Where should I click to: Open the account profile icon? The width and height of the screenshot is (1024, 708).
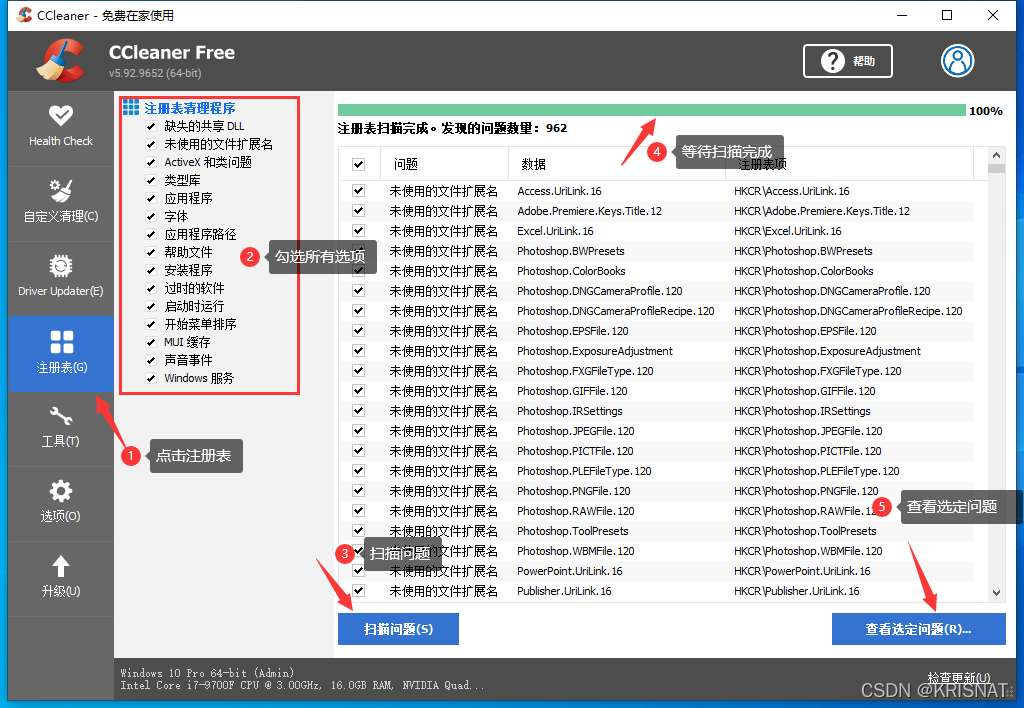[x=957, y=61]
